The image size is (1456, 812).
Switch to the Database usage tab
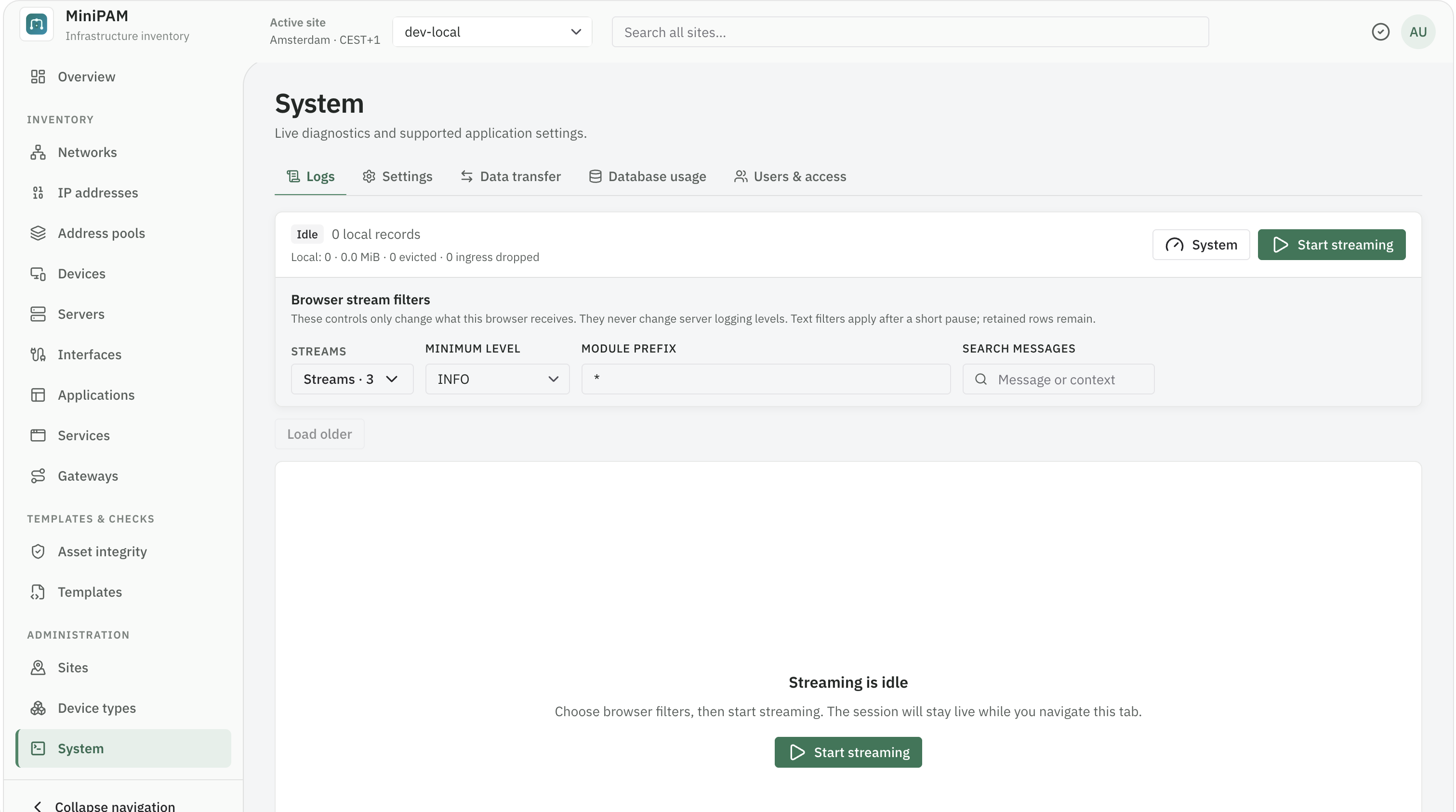tap(648, 177)
